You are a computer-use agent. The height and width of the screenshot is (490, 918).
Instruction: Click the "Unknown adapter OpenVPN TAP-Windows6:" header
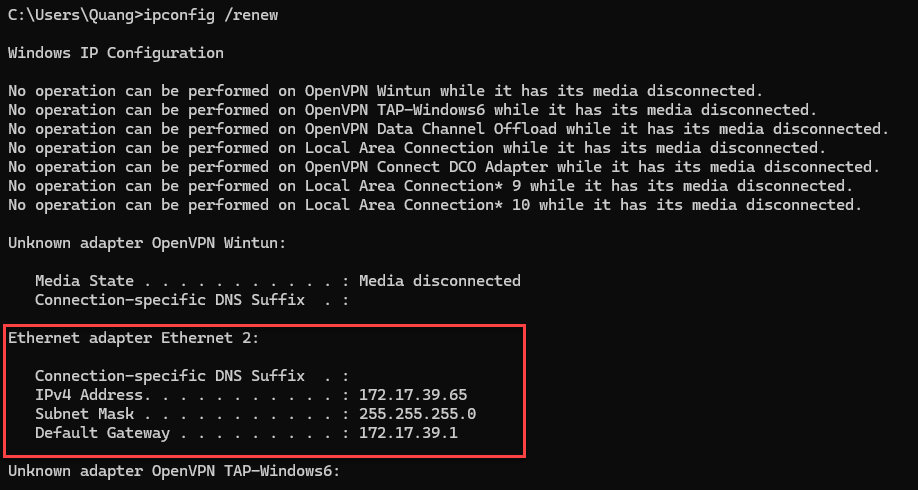click(x=174, y=471)
